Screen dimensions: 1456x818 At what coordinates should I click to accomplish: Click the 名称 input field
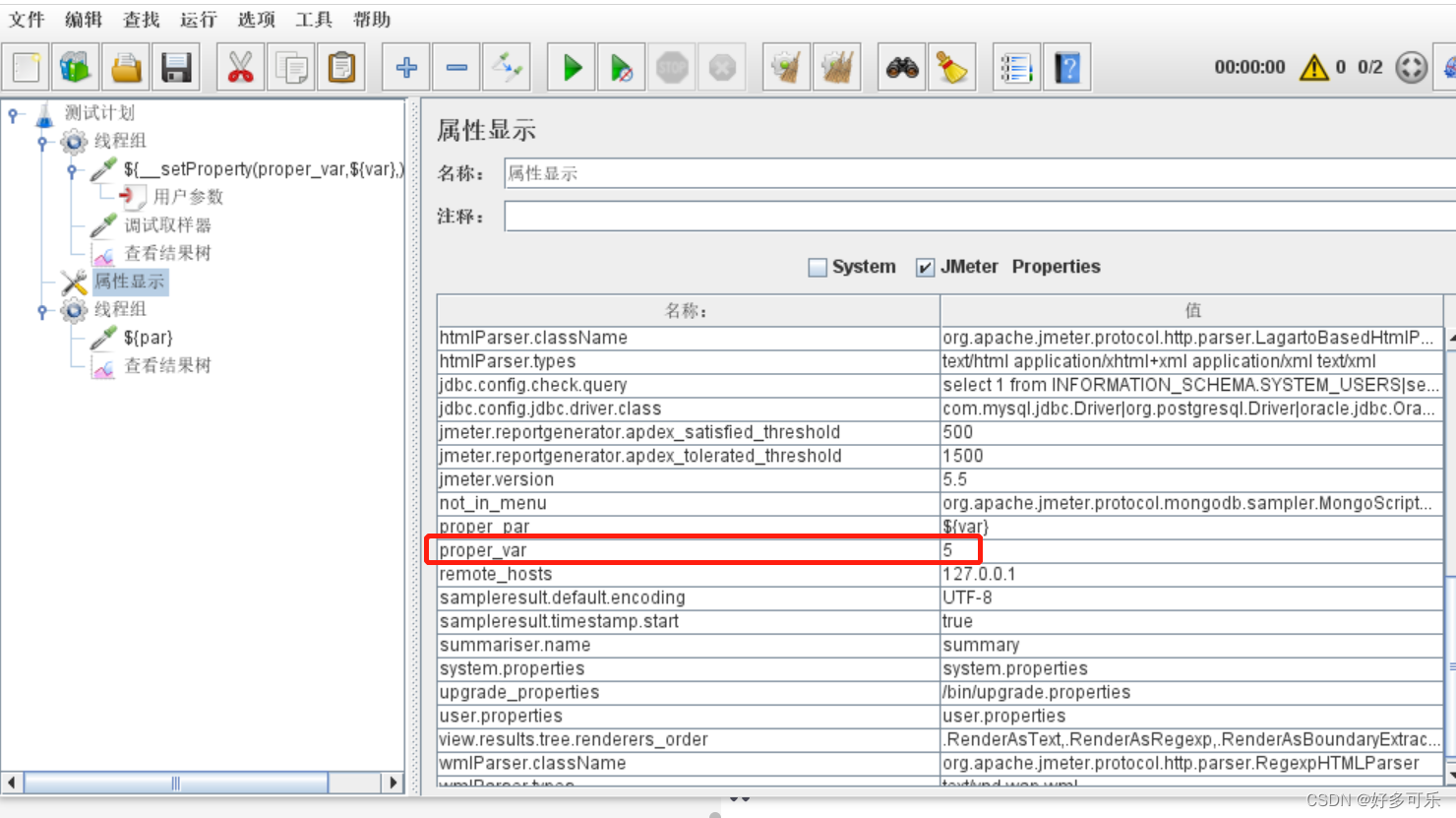[x=980, y=173]
